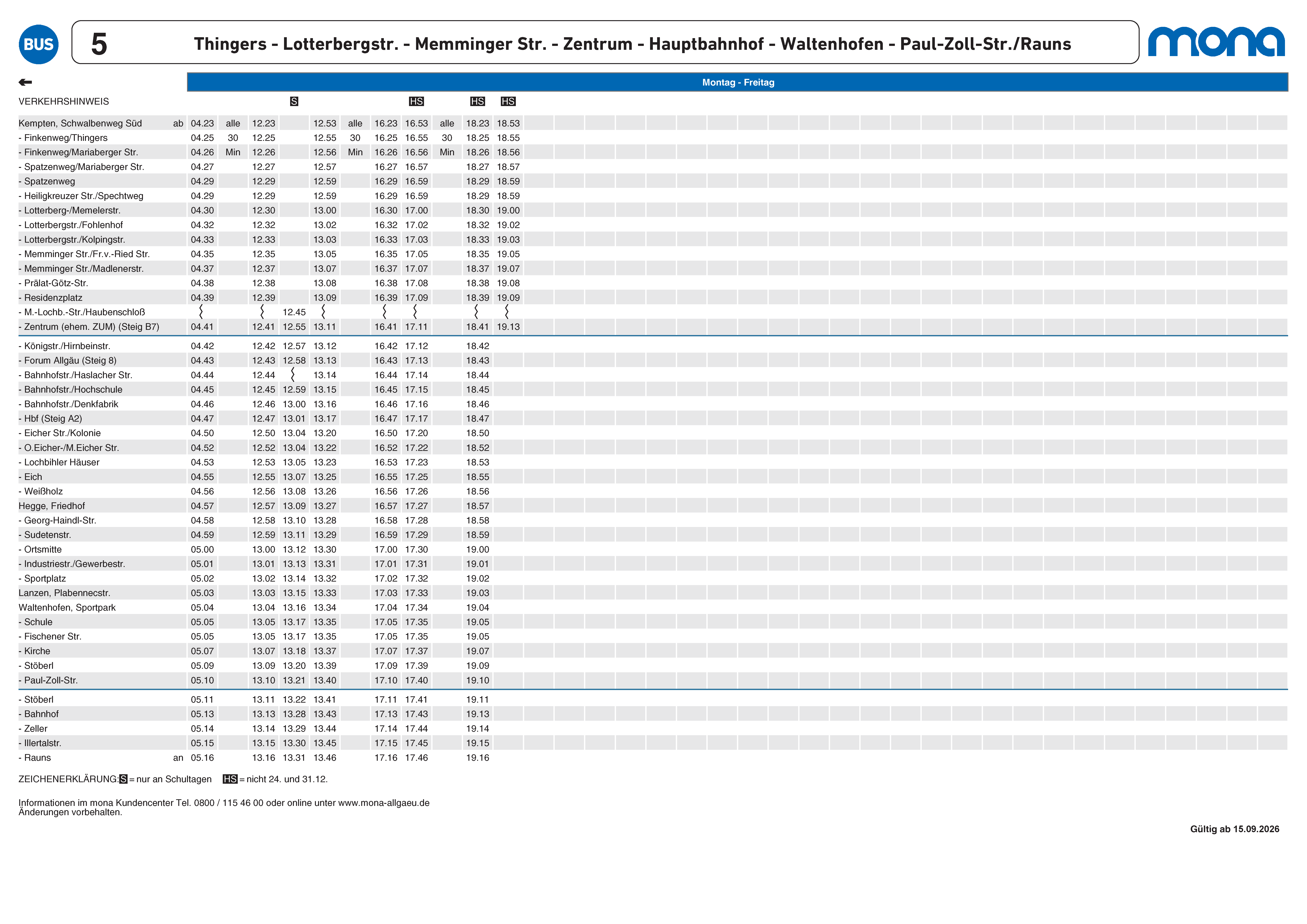This screenshot has width=1307, height=924.
Task: Click the HS marker above the 18.23 column
Action: pyautogui.click(x=478, y=101)
